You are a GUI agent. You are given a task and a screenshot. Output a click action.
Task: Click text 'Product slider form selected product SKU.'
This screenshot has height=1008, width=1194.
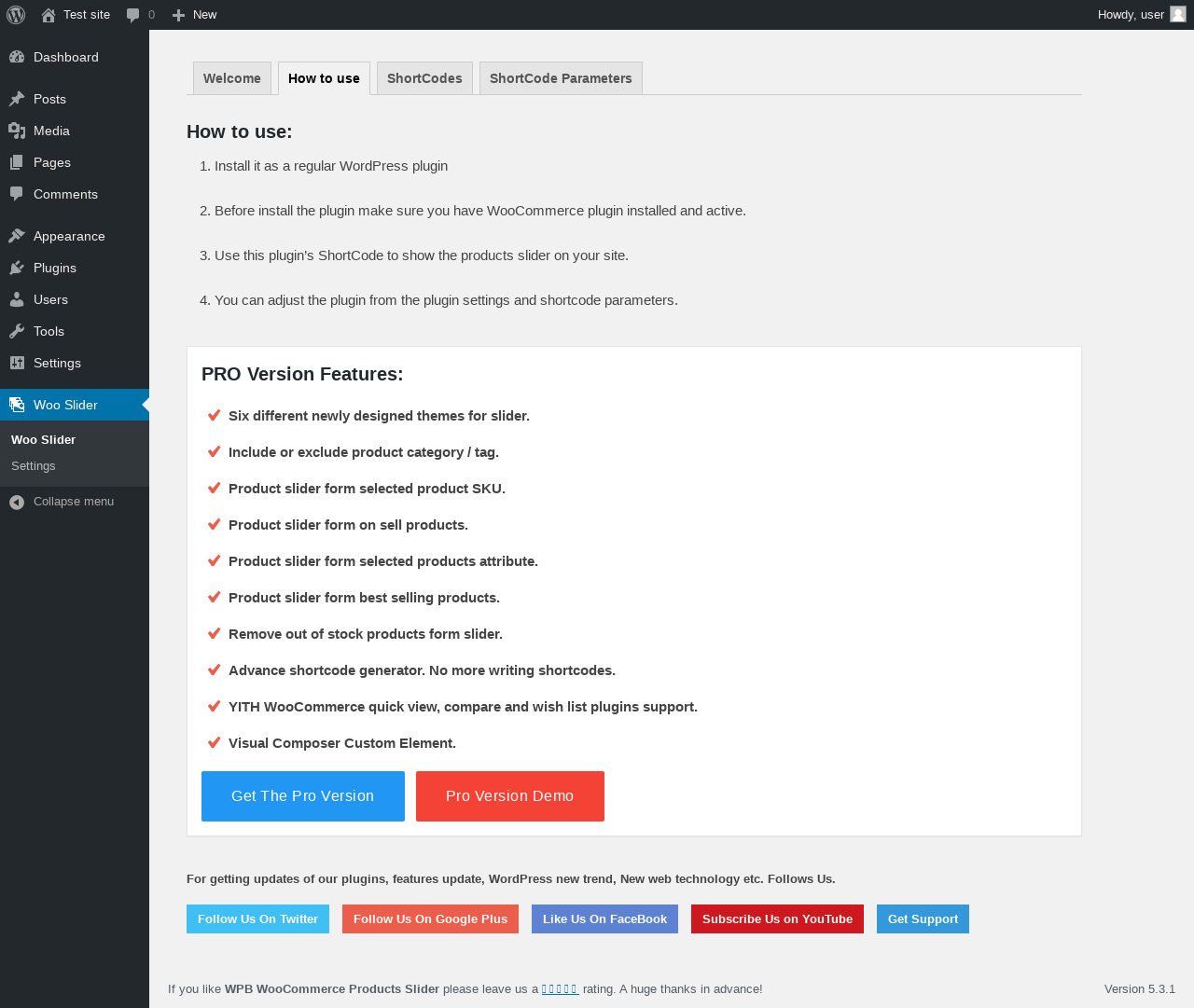point(367,489)
